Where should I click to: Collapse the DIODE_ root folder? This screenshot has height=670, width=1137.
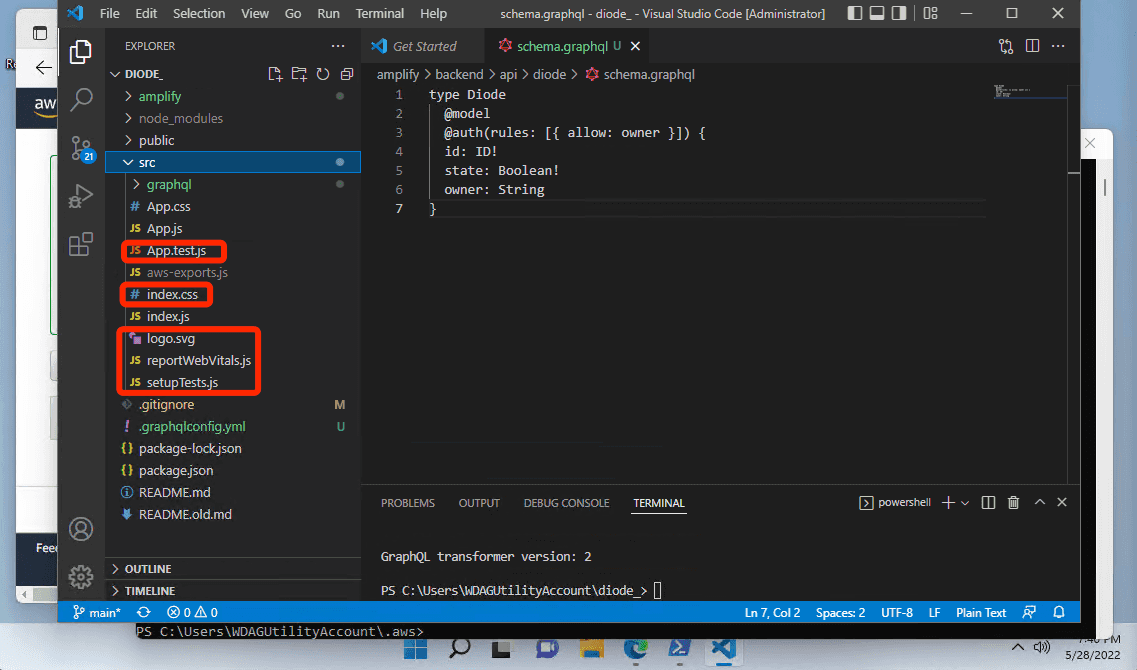click(x=115, y=74)
